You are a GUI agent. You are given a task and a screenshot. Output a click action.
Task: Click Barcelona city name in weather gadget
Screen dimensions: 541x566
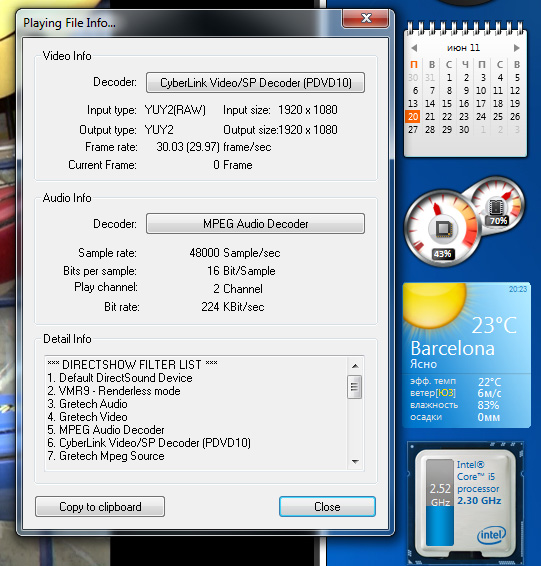[453, 349]
